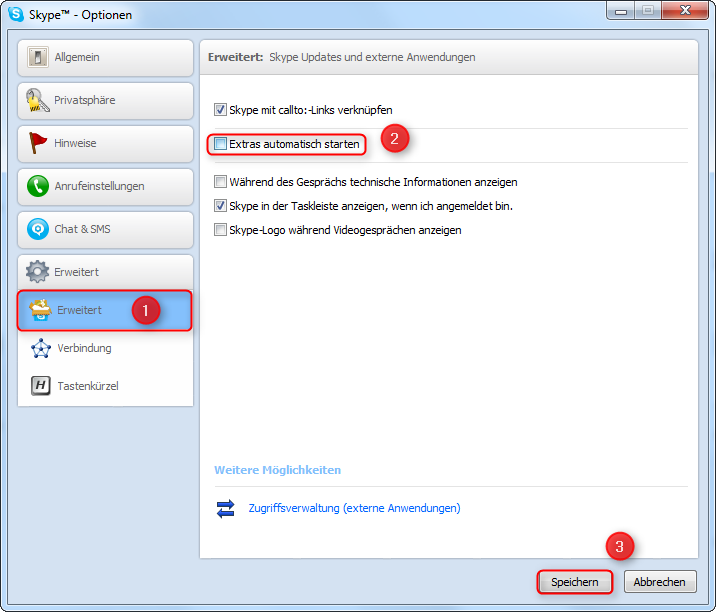
Task: Uncheck Skype mit callto:-Links verknüpfen
Action: tap(220, 110)
